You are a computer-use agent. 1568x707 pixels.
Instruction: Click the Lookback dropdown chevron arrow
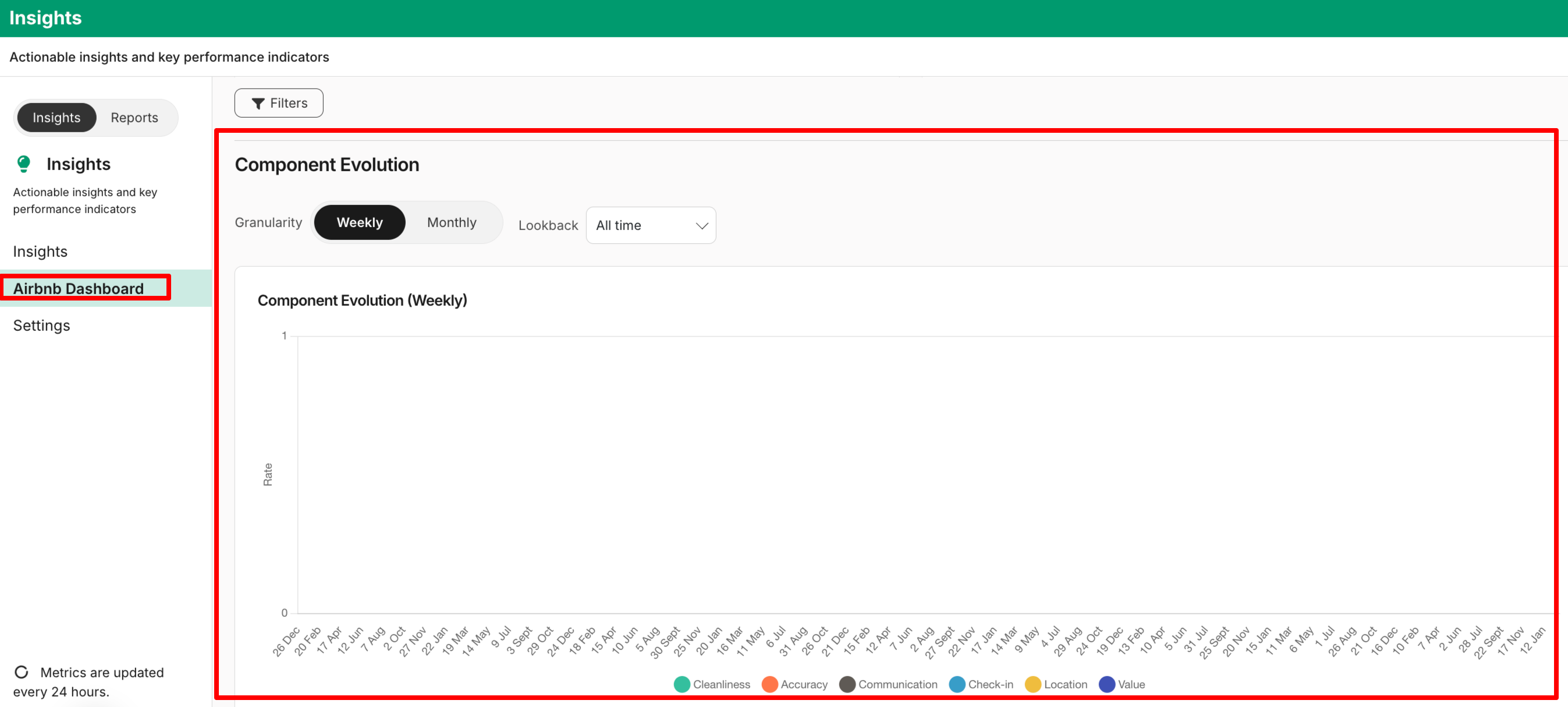click(x=701, y=226)
